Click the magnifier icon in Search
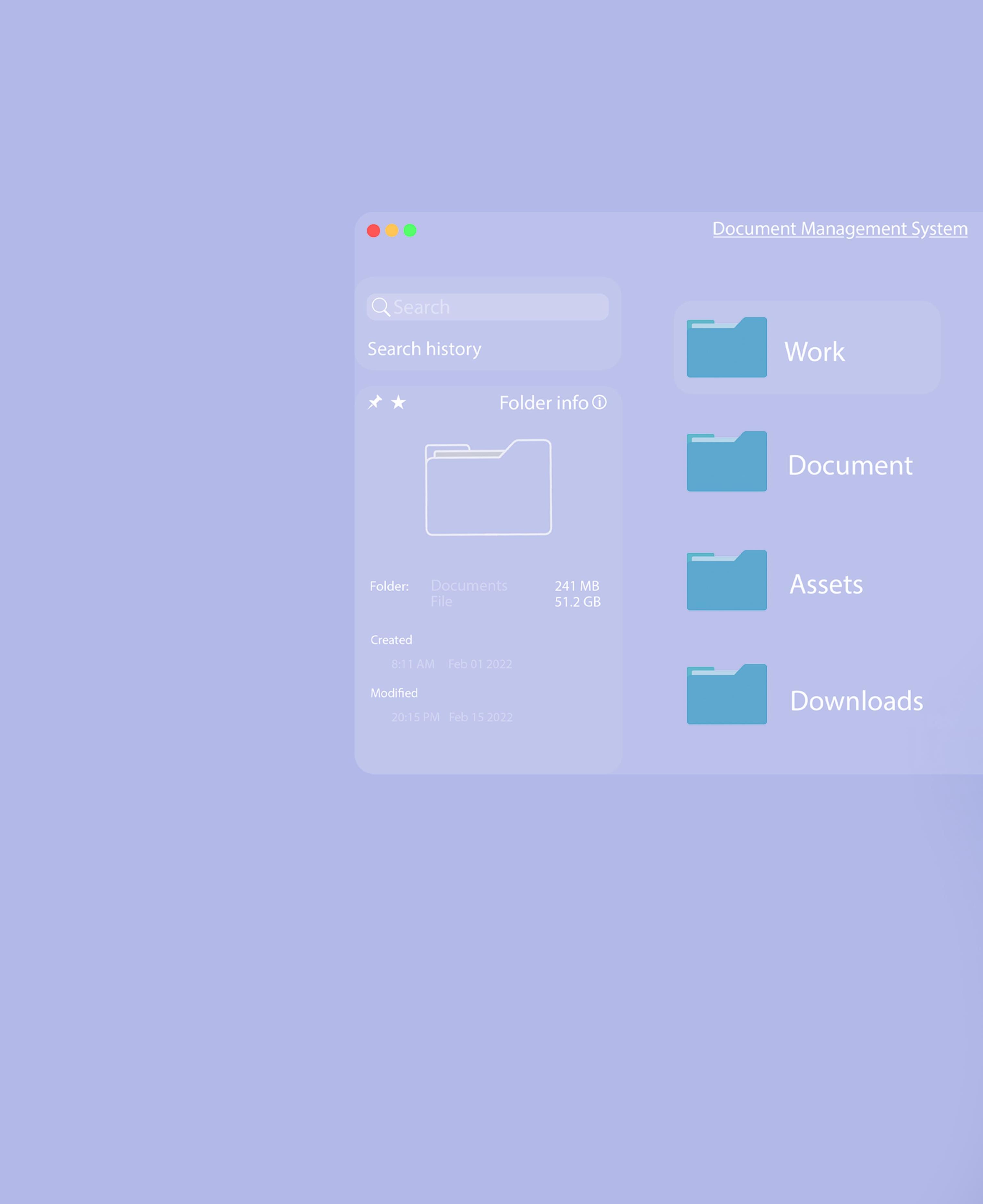 coord(381,307)
